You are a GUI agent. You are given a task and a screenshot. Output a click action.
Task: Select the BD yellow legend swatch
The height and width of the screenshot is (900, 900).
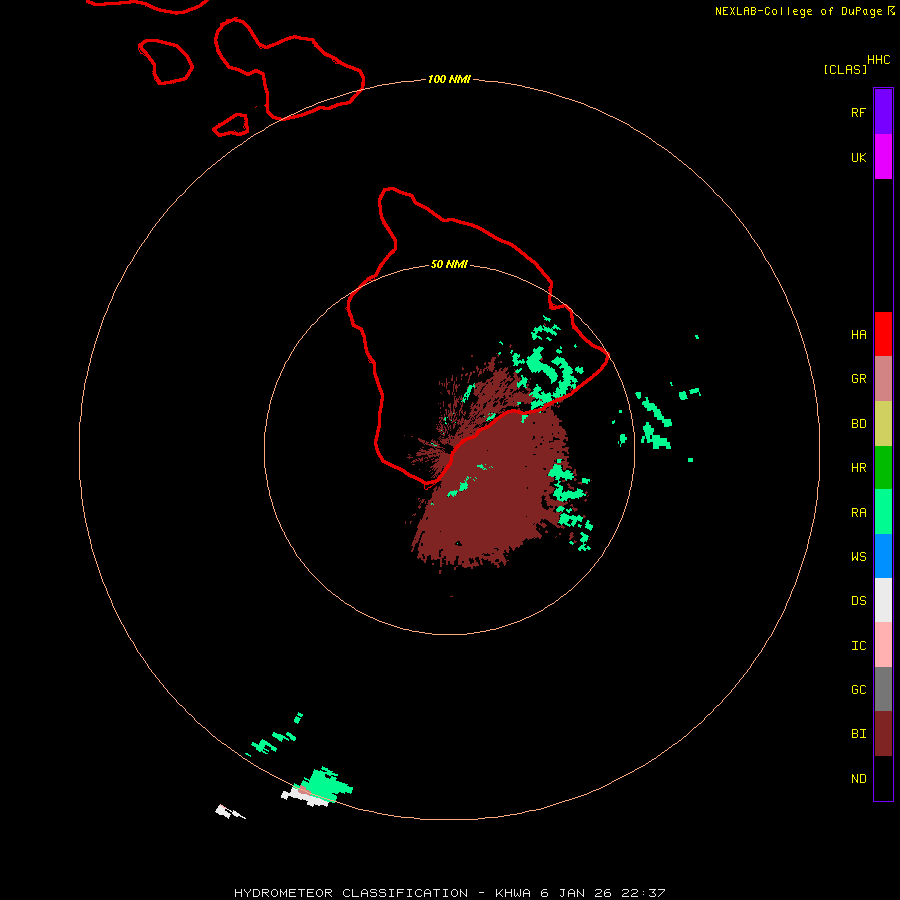[x=883, y=424]
